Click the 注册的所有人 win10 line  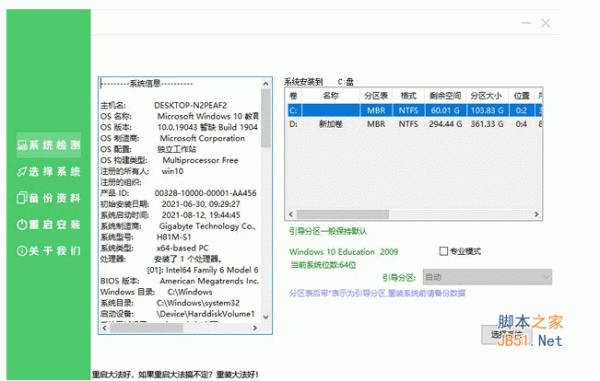click(142, 171)
